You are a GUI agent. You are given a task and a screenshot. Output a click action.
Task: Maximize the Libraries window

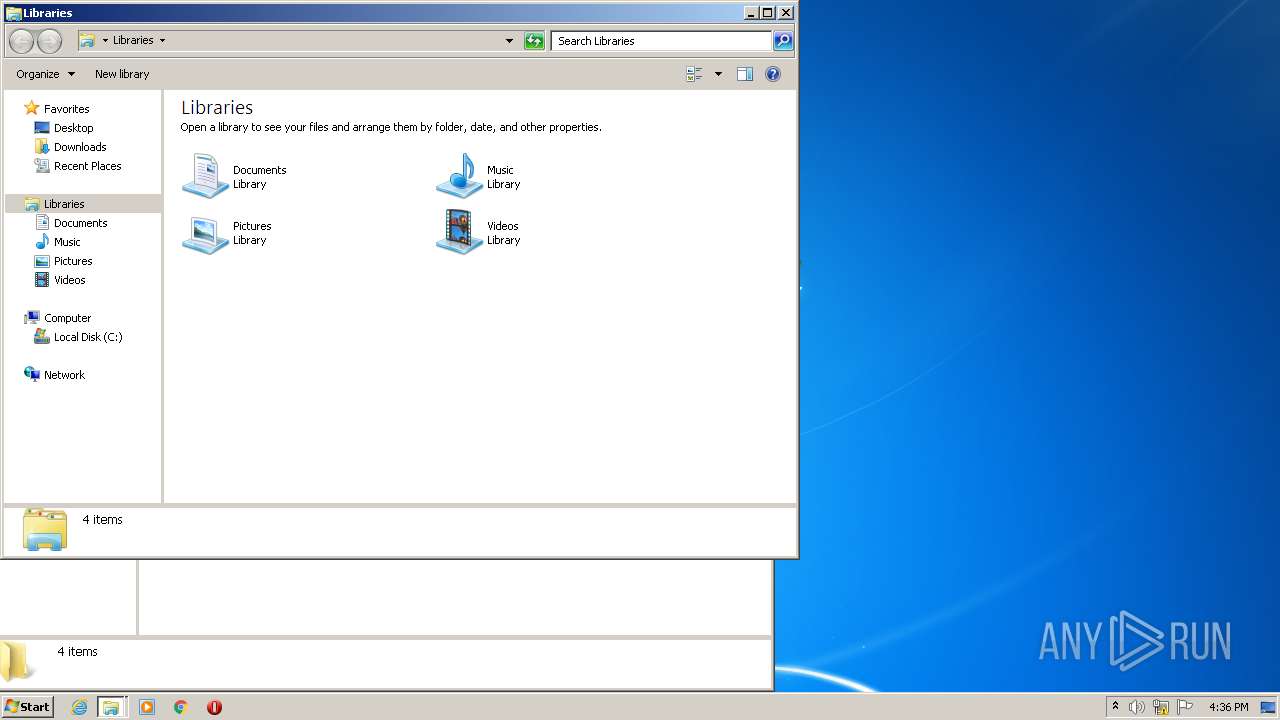pos(767,13)
